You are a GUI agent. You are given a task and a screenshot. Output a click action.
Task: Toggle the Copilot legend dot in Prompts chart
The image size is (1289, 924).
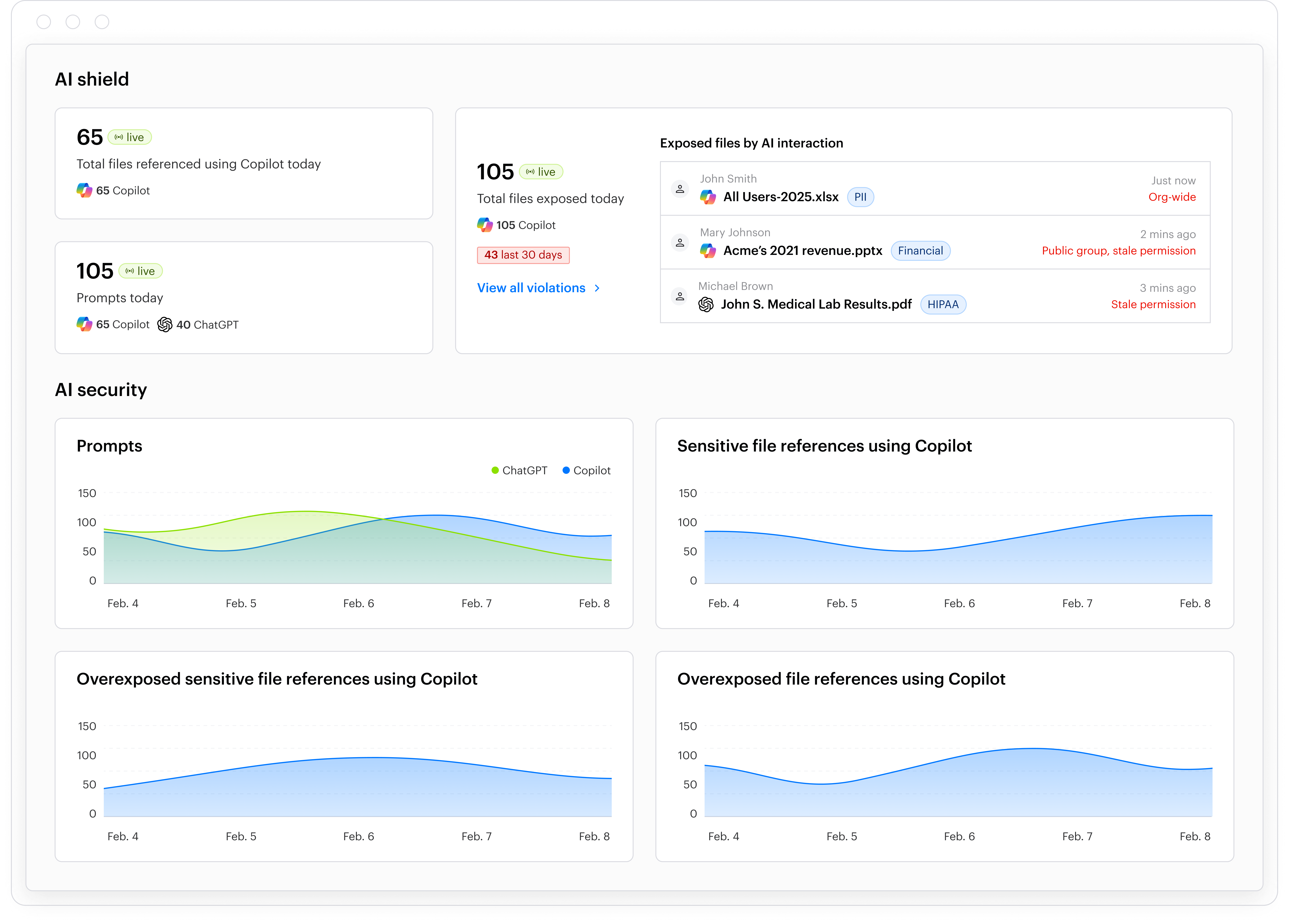point(566,470)
